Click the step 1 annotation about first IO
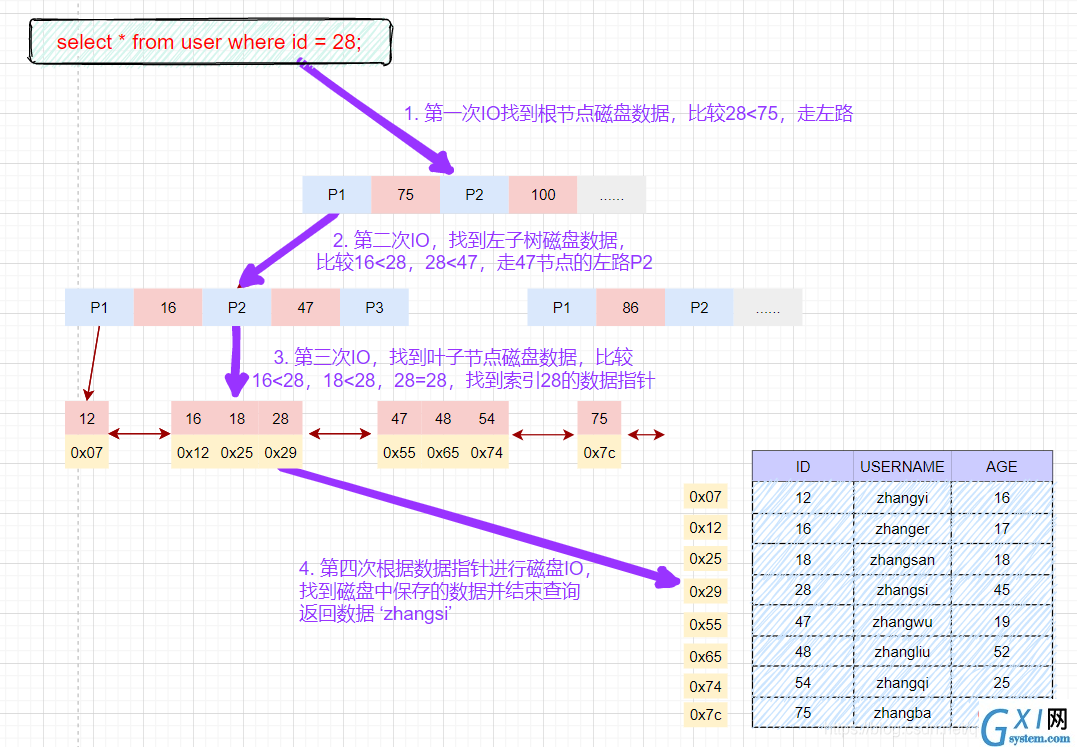Screen dimensions: 1077x747 [x=628, y=113]
